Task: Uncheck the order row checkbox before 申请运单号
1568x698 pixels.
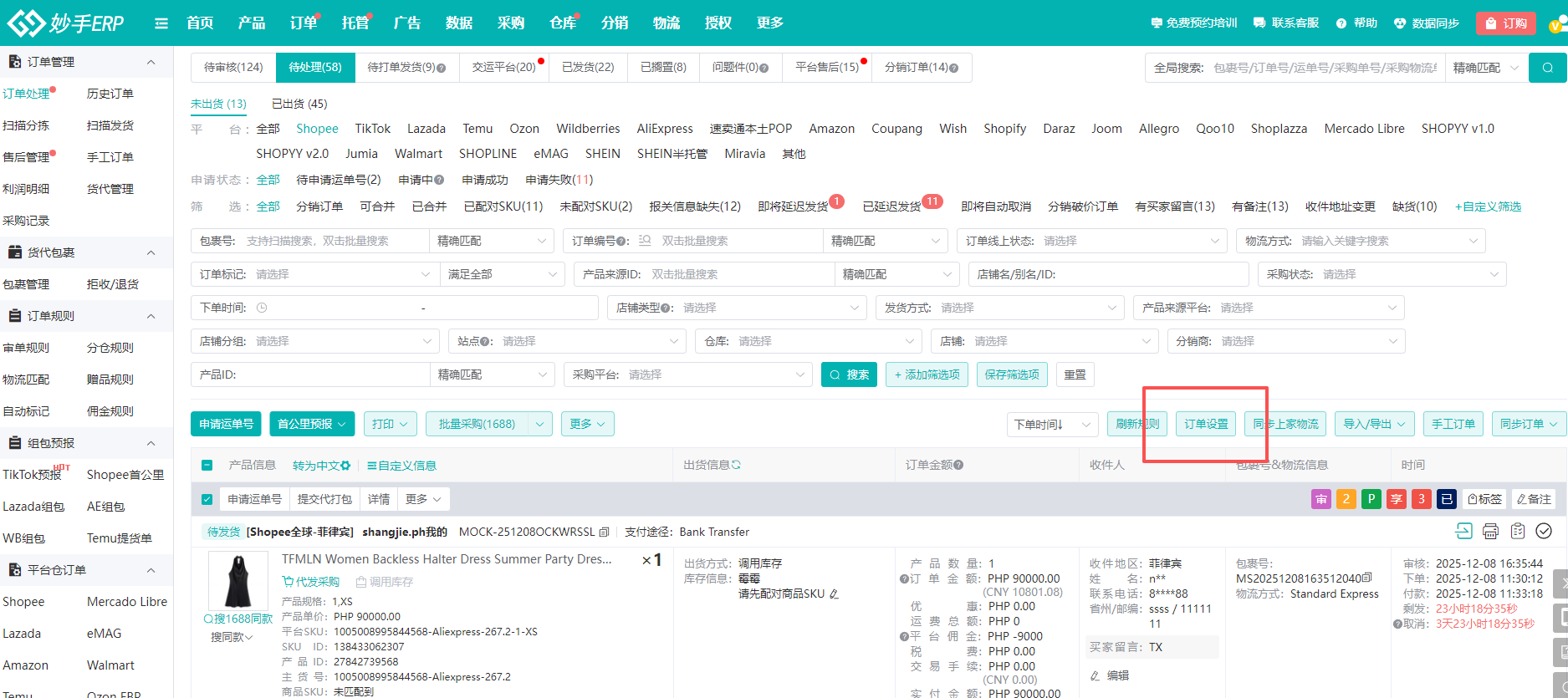Action: point(207,499)
